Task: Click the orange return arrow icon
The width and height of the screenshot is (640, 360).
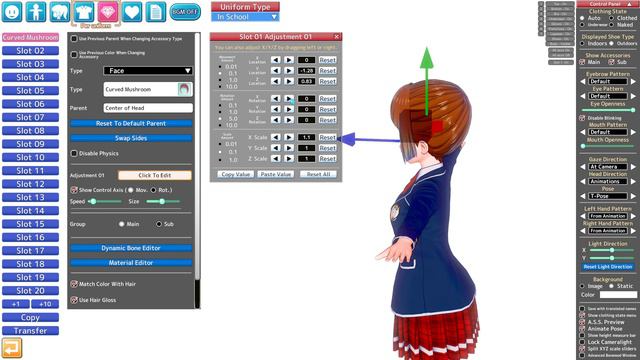Action: pyautogui.click(x=12, y=348)
